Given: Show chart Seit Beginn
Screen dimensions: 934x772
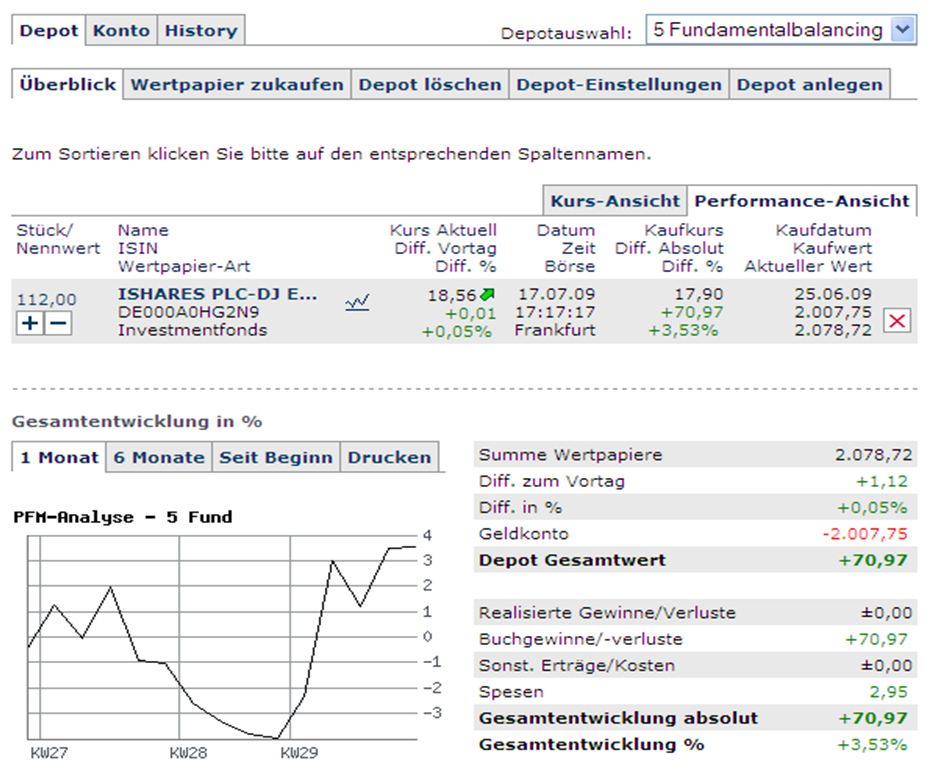Looking at the screenshot, I should click(276, 457).
